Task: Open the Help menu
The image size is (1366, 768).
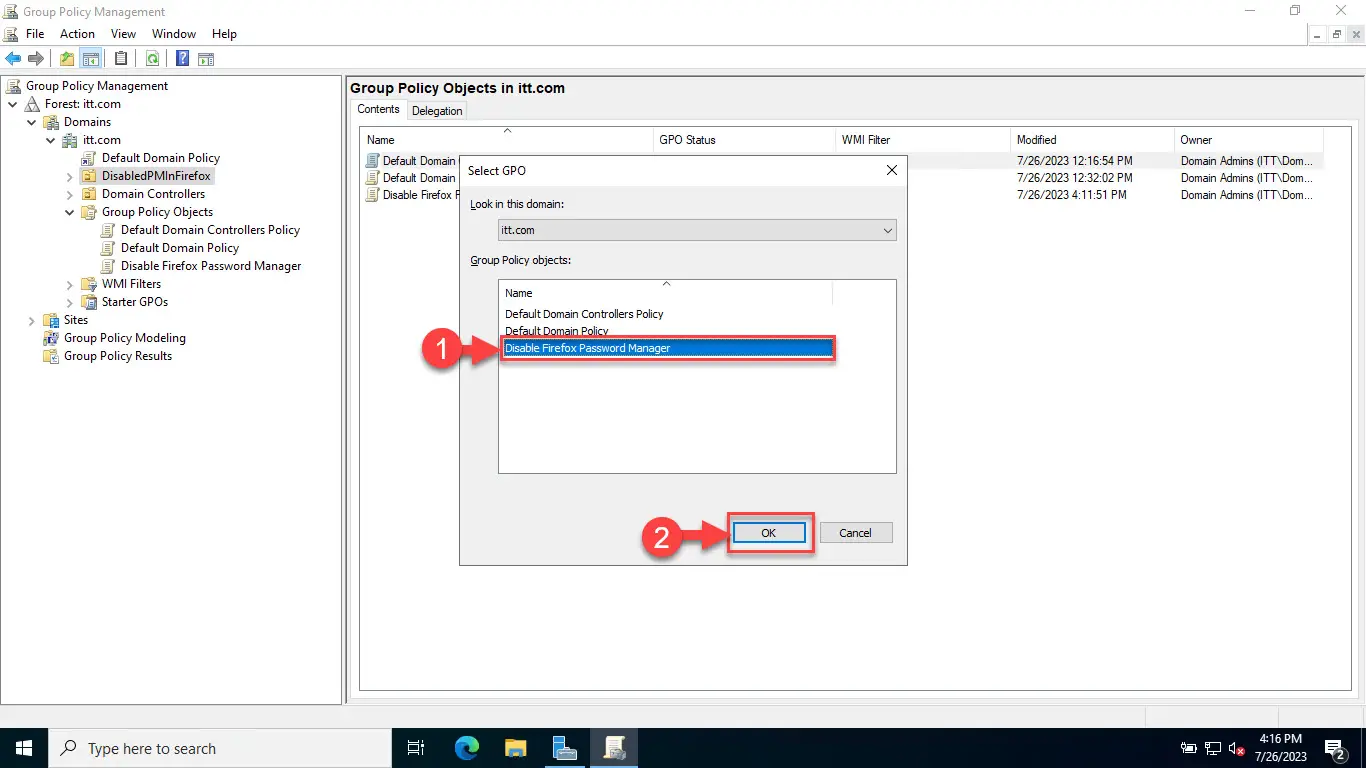Action: click(224, 34)
